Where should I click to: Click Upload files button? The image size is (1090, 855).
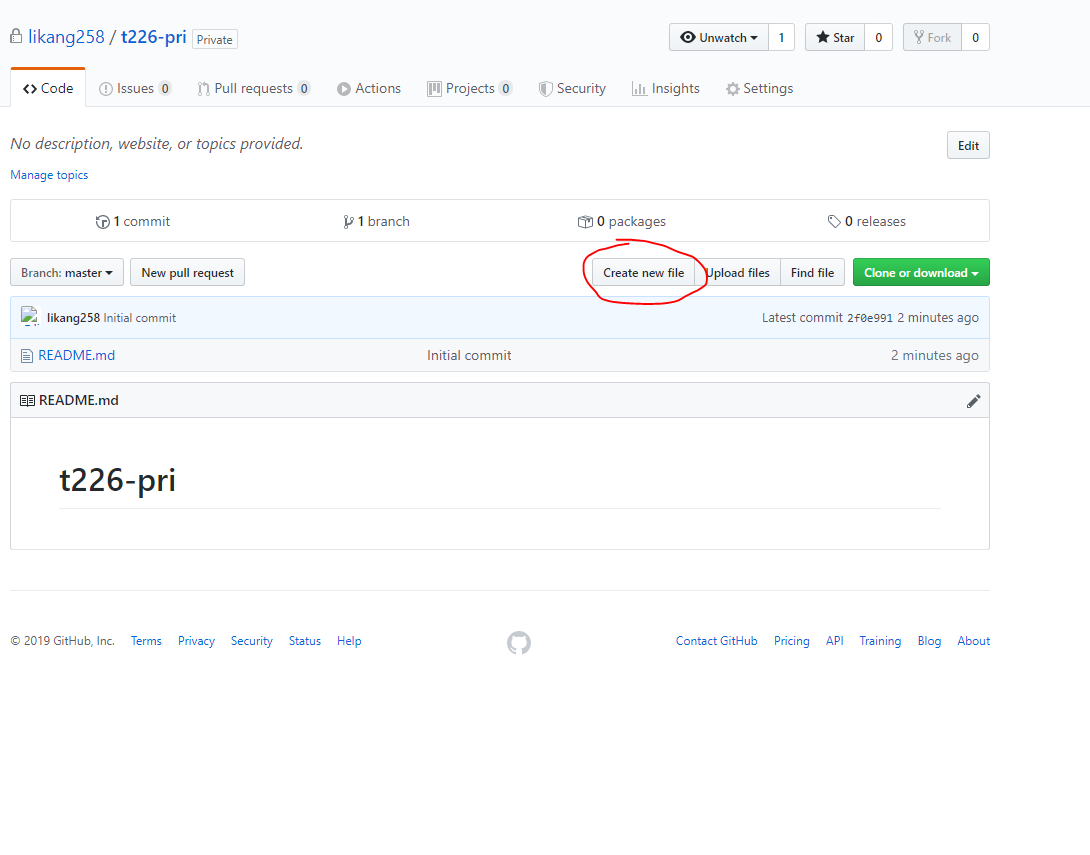(x=738, y=272)
